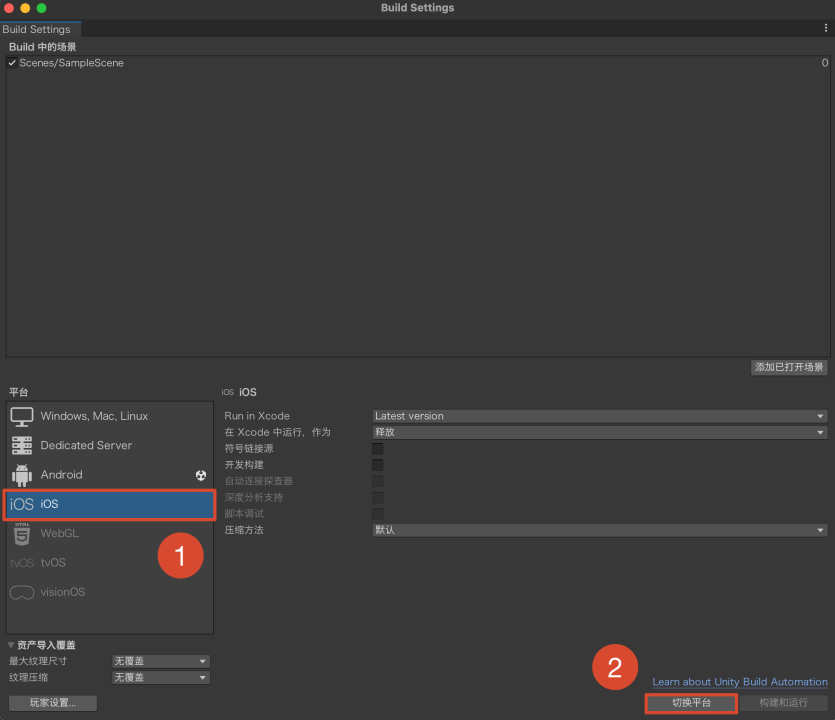Click the WebGL HTML5 icon

22,534
